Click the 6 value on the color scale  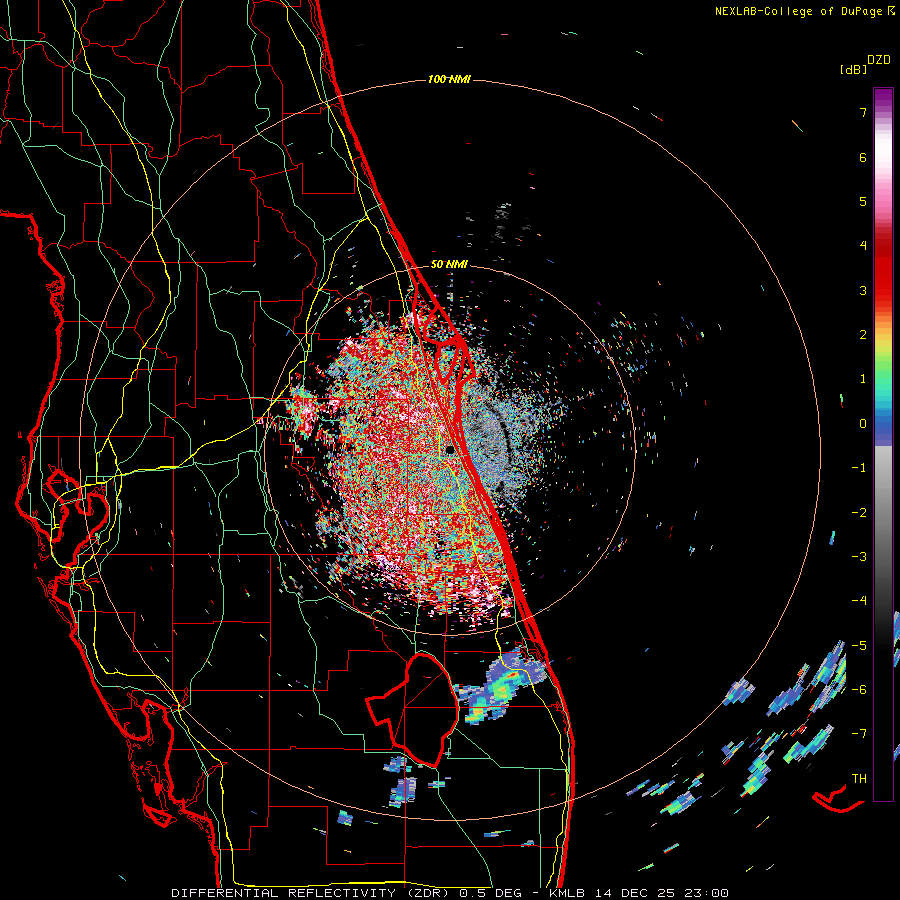(x=863, y=157)
